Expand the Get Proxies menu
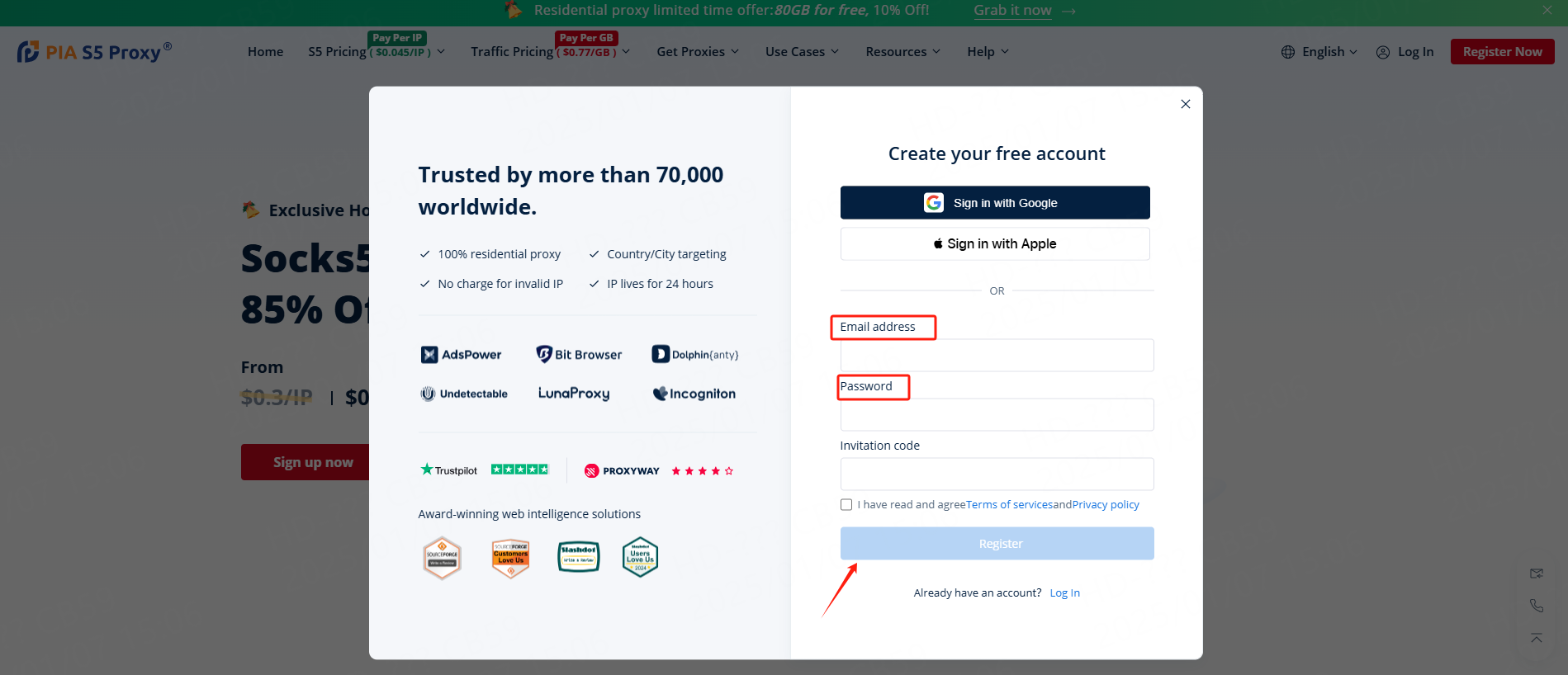Screen dimensions: 1568x675 pyautogui.click(x=698, y=52)
